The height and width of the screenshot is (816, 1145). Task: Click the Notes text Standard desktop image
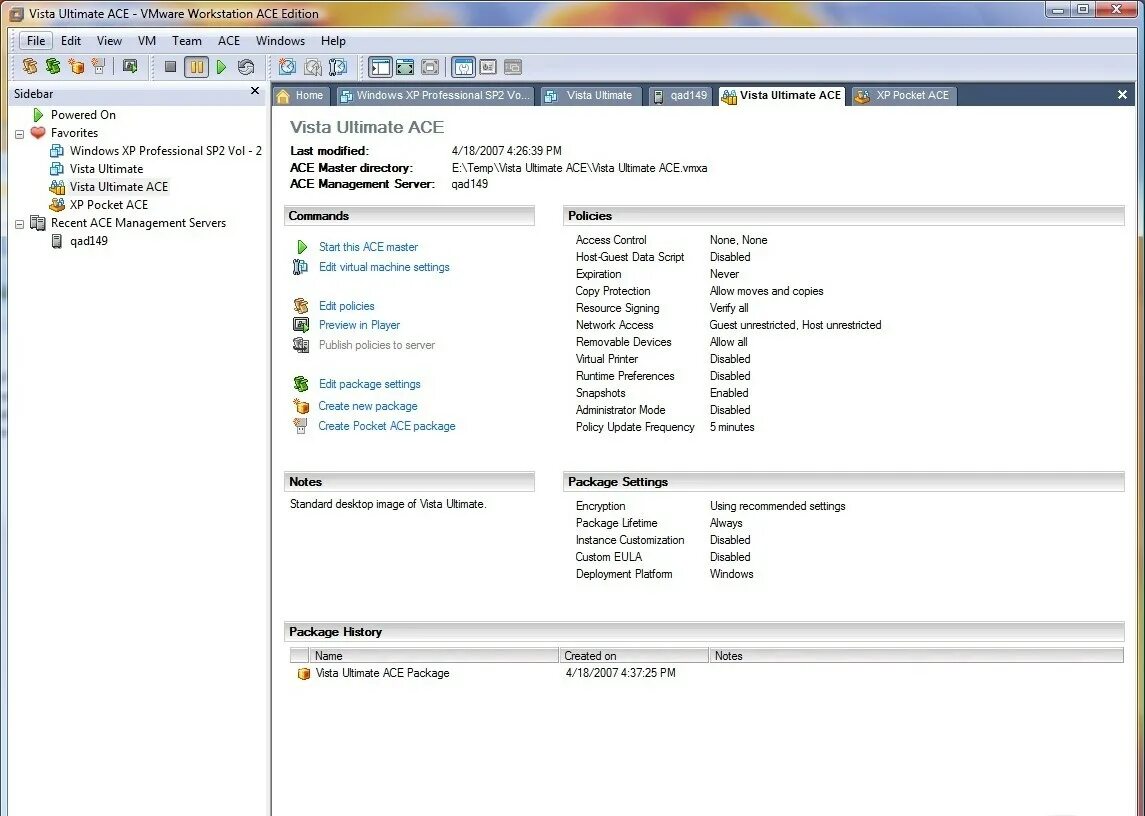pyautogui.click(x=388, y=504)
